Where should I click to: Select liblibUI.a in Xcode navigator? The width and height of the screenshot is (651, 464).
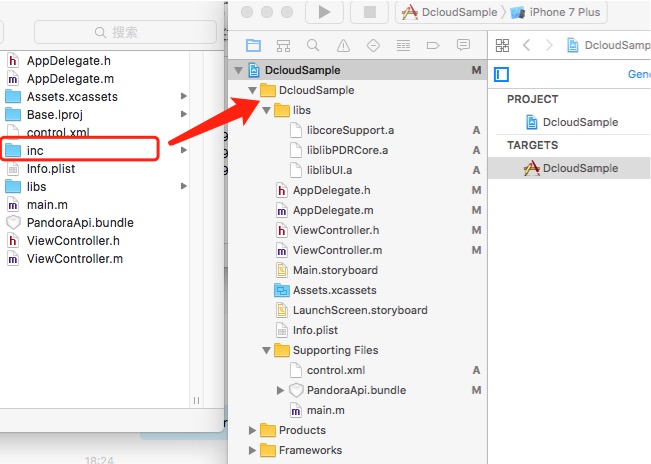(x=330, y=170)
